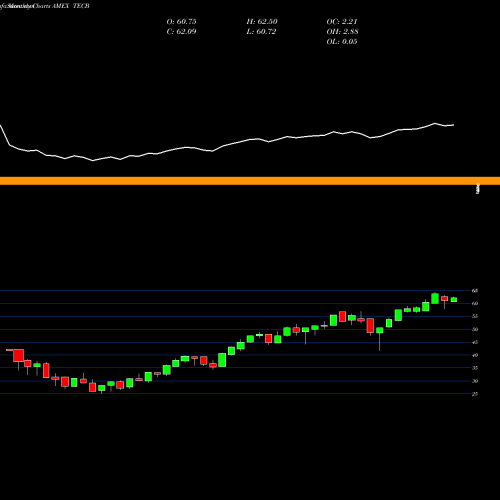This screenshot has width=500, height=500.
Task: Click the 55 price axis label
Action: (475, 316)
